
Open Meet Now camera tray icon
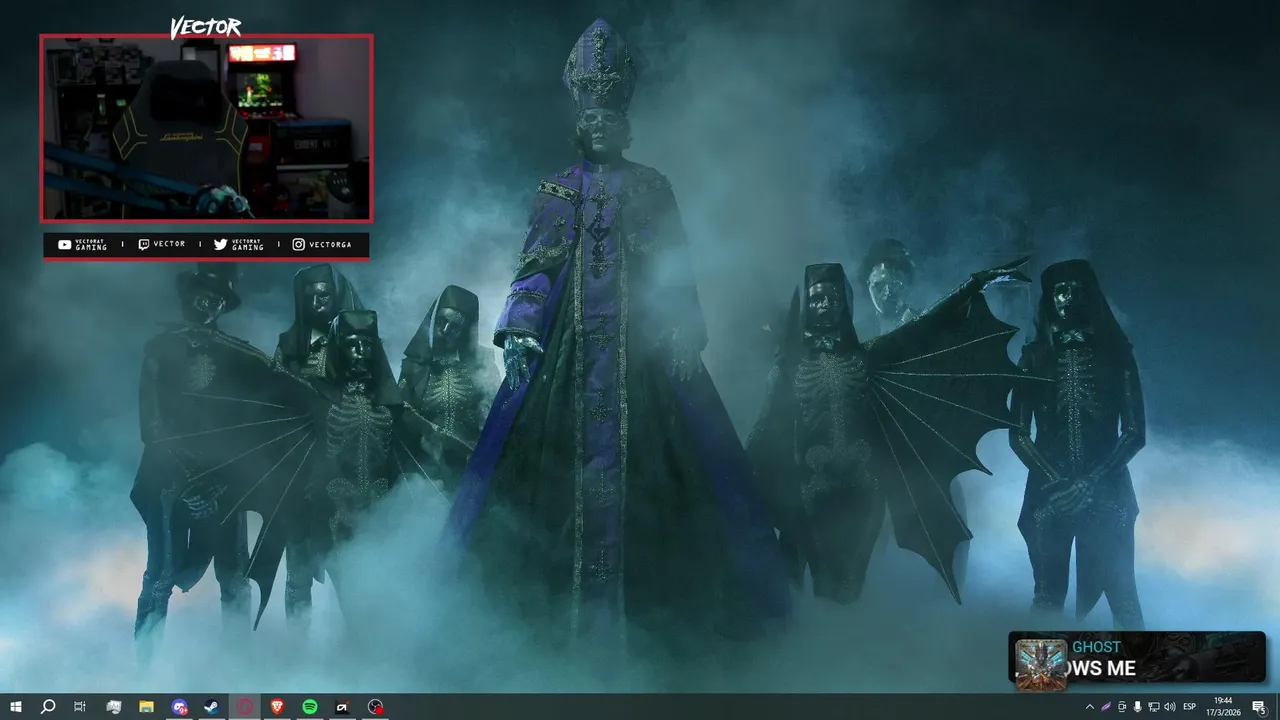tap(1122, 707)
